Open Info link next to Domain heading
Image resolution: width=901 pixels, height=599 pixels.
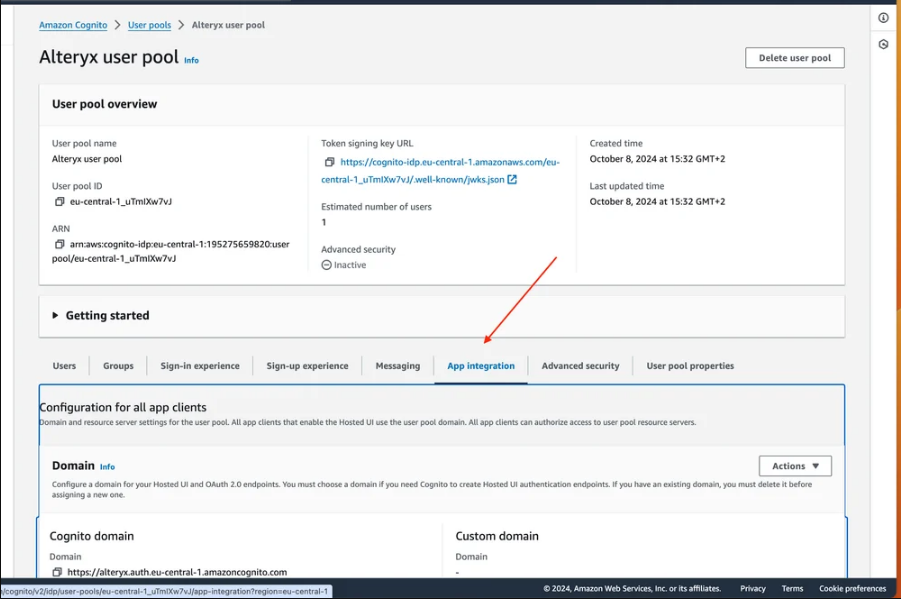[107, 467]
